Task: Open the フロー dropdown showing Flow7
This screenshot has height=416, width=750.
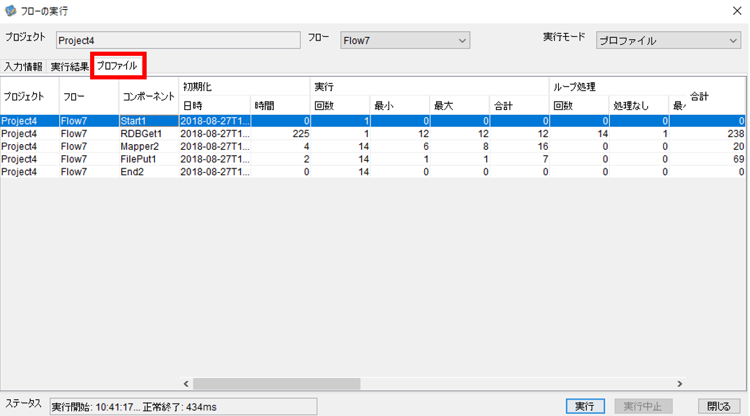Action: (x=405, y=41)
